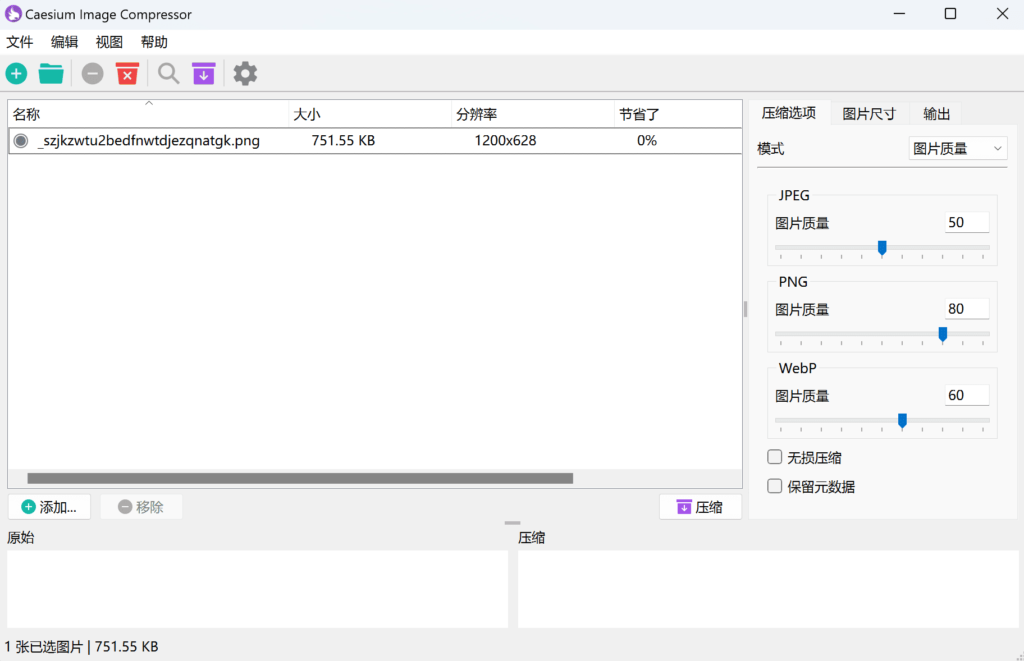1024x661 pixels.
Task: Enable the 保留元数据 checkbox
Action: [x=775, y=487]
